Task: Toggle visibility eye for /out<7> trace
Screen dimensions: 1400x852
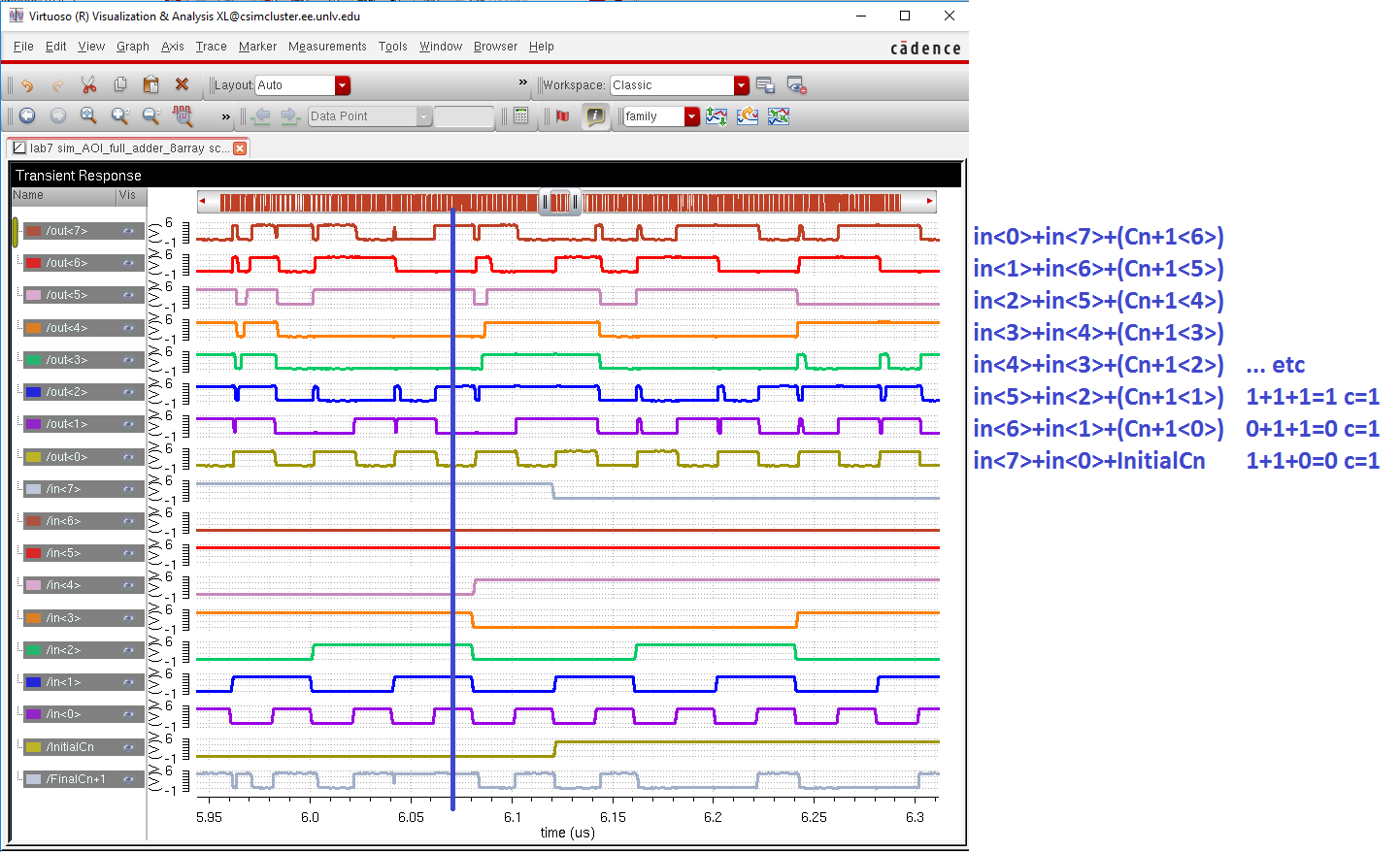Action: tap(128, 231)
